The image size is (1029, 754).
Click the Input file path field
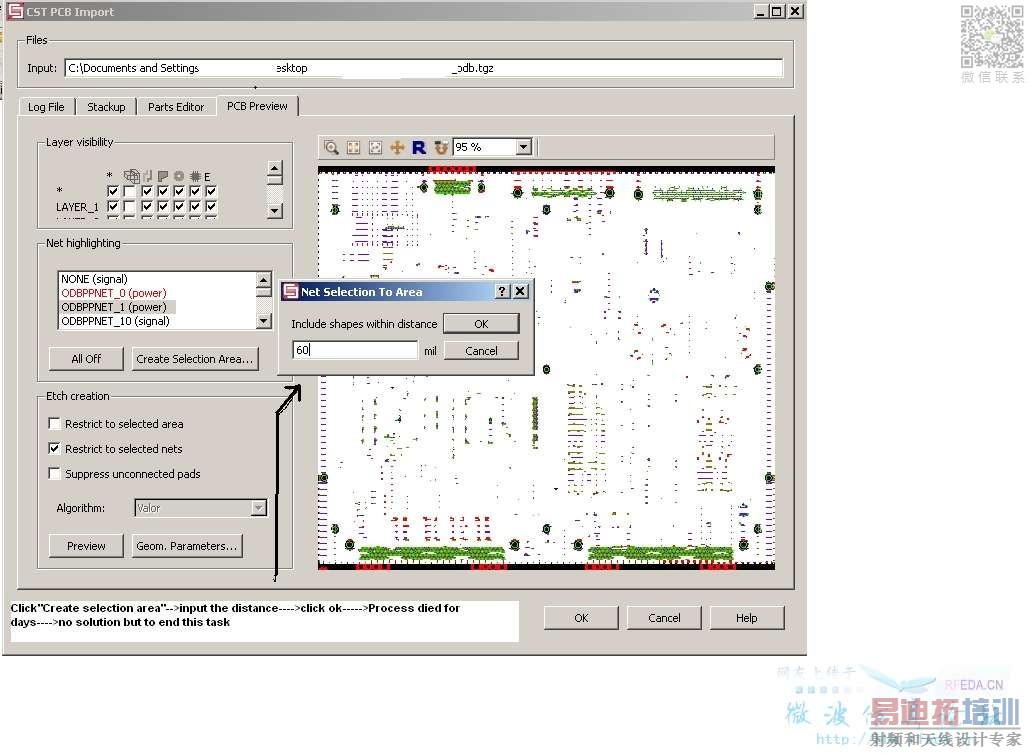coord(424,68)
